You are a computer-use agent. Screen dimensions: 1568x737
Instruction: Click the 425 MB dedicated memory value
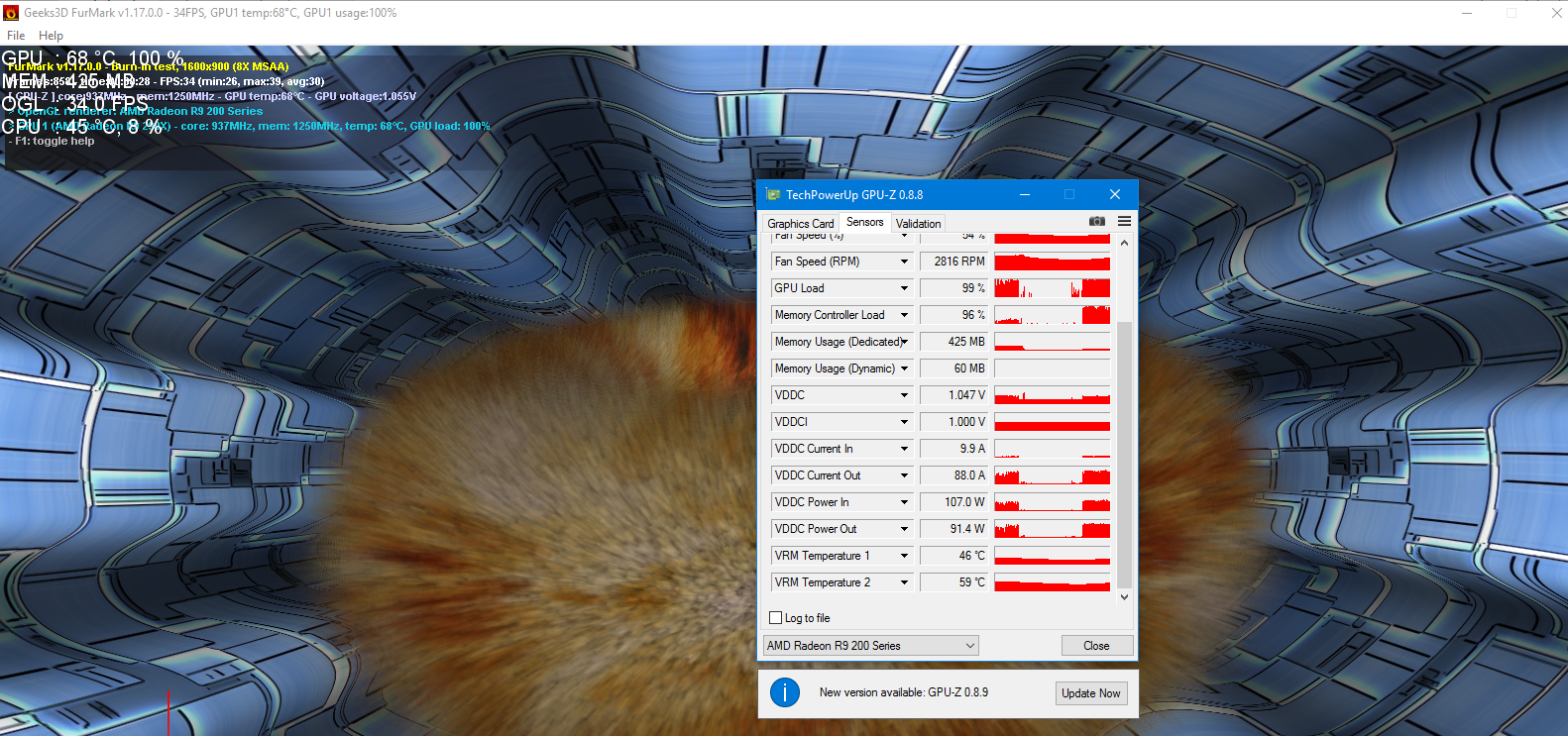954,342
